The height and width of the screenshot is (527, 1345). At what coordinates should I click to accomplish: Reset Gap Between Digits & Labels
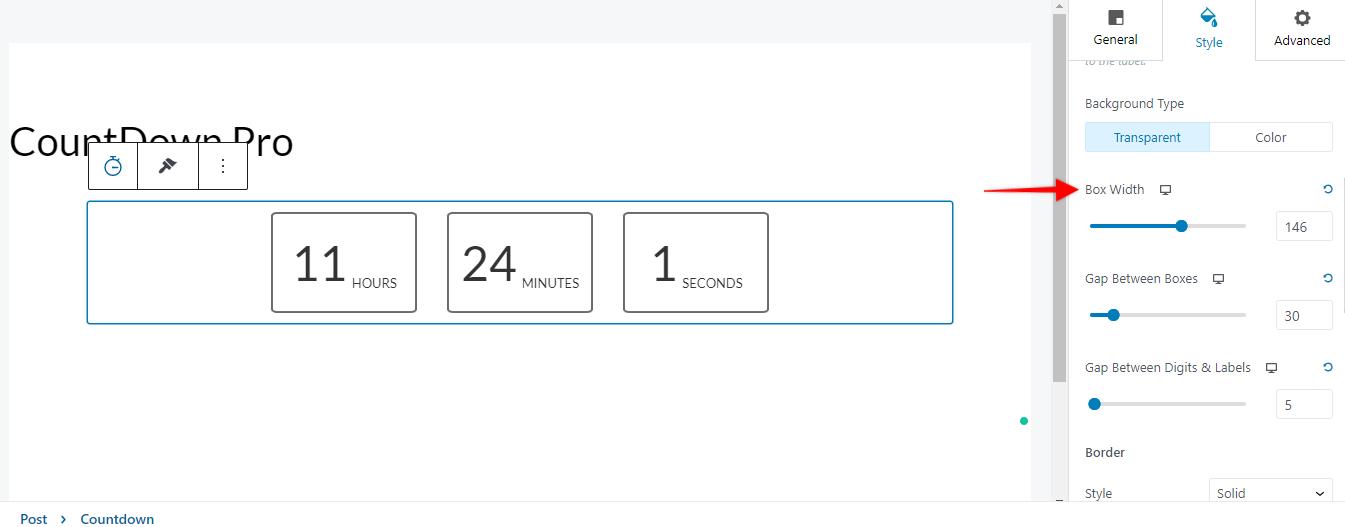[x=1327, y=367]
